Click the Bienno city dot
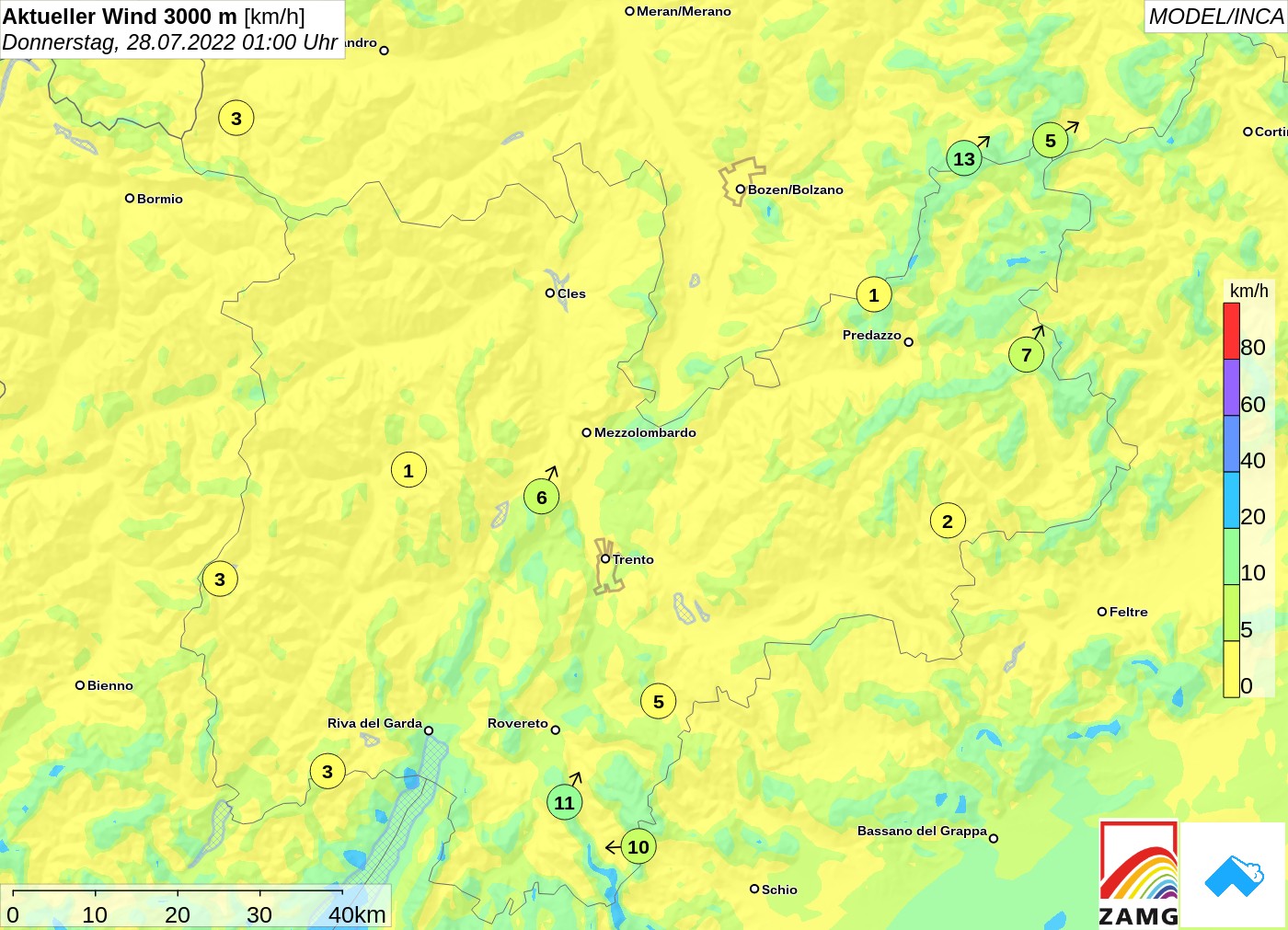Image resolution: width=1288 pixels, height=930 pixels. [80, 685]
